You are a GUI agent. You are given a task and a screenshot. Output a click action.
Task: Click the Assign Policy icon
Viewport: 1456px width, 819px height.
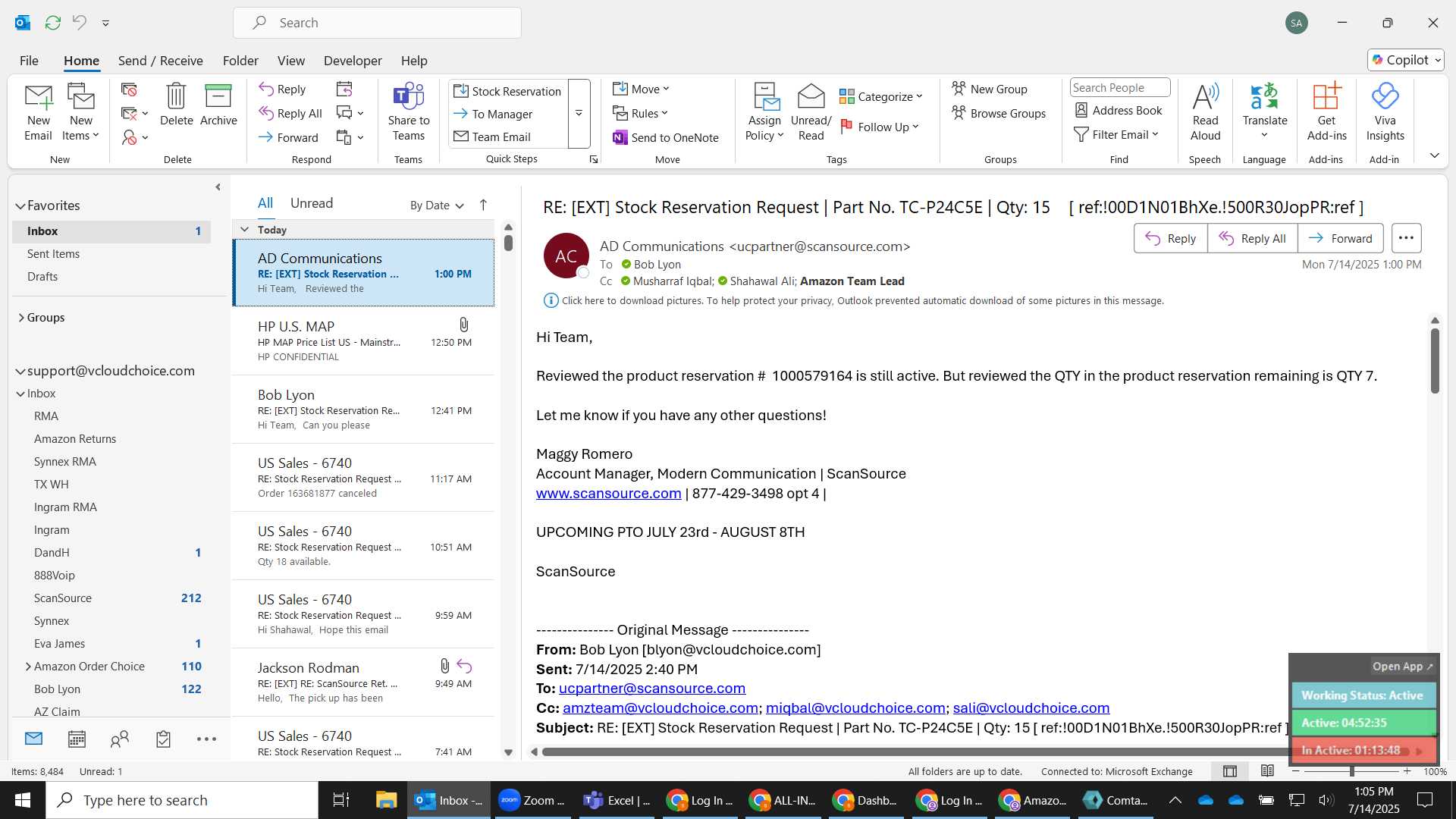(x=764, y=112)
